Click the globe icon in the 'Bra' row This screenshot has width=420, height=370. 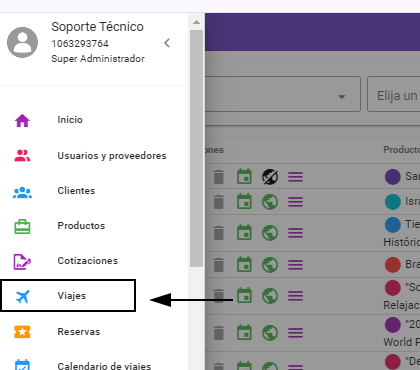coord(270,265)
